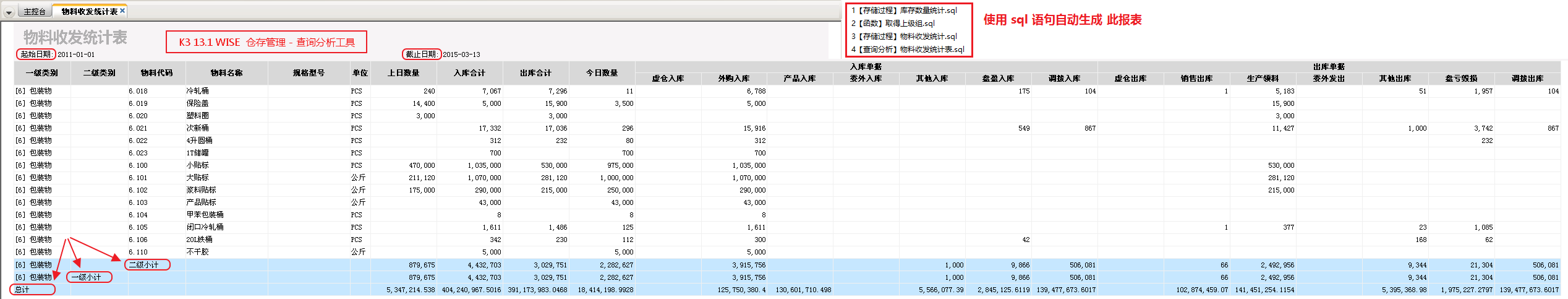Screen dimensions: 1568x299
Task: Select the 物料收发统计表 tab
Action: [x=88, y=12]
